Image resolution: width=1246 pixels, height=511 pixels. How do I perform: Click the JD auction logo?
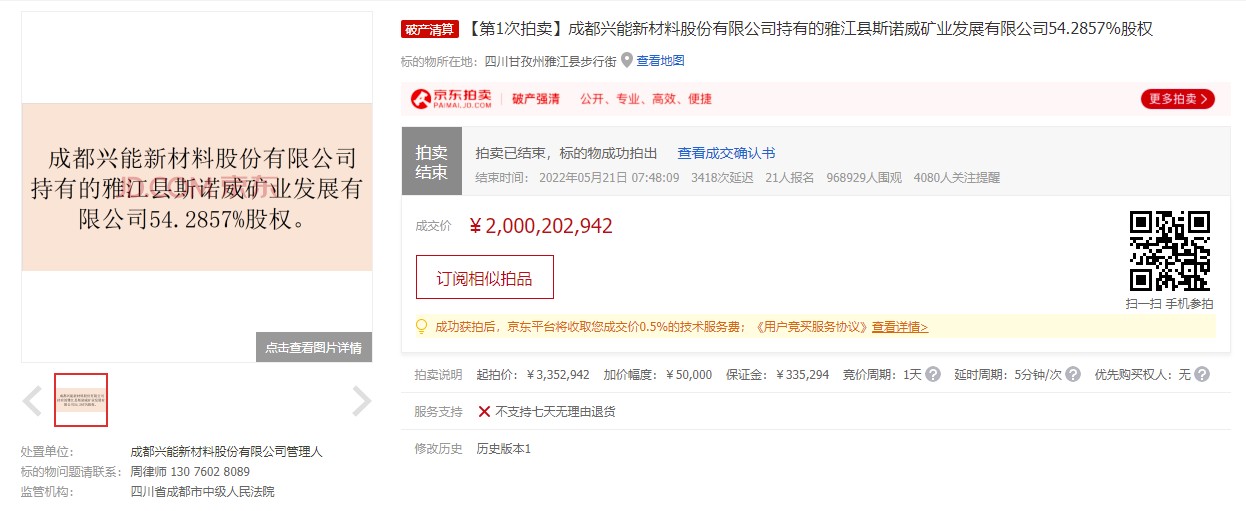pos(451,98)
